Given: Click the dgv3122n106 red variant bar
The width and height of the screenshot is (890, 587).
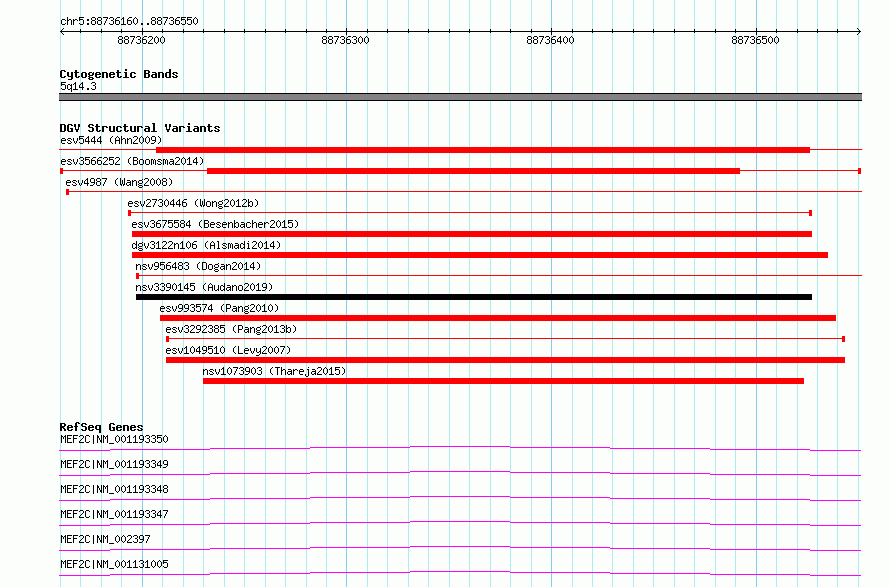Looking at the screenshot, I should (x=480, y=255).
